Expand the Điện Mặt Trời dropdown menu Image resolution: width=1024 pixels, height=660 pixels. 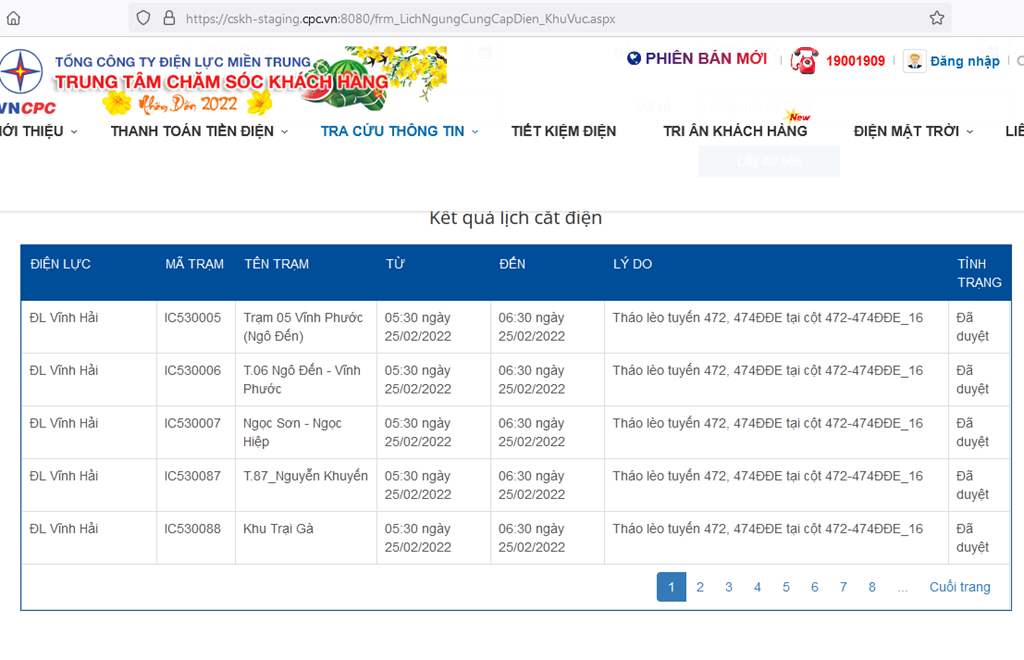point(913,131)
